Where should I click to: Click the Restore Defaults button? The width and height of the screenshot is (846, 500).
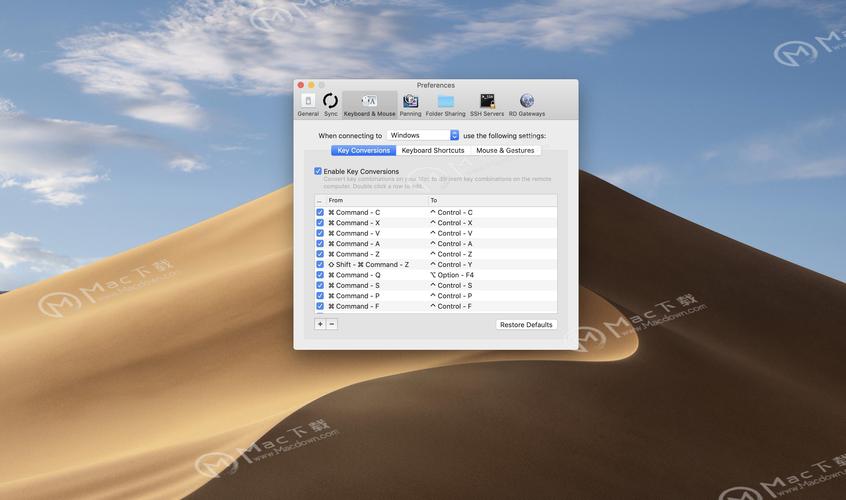(x=526, y=325)
